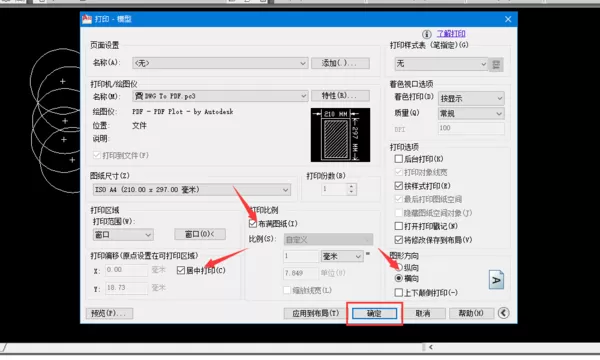The height and width of the screenshot is (360, 600).
Task: Click the plot style table editor icon
Action: 496,64
